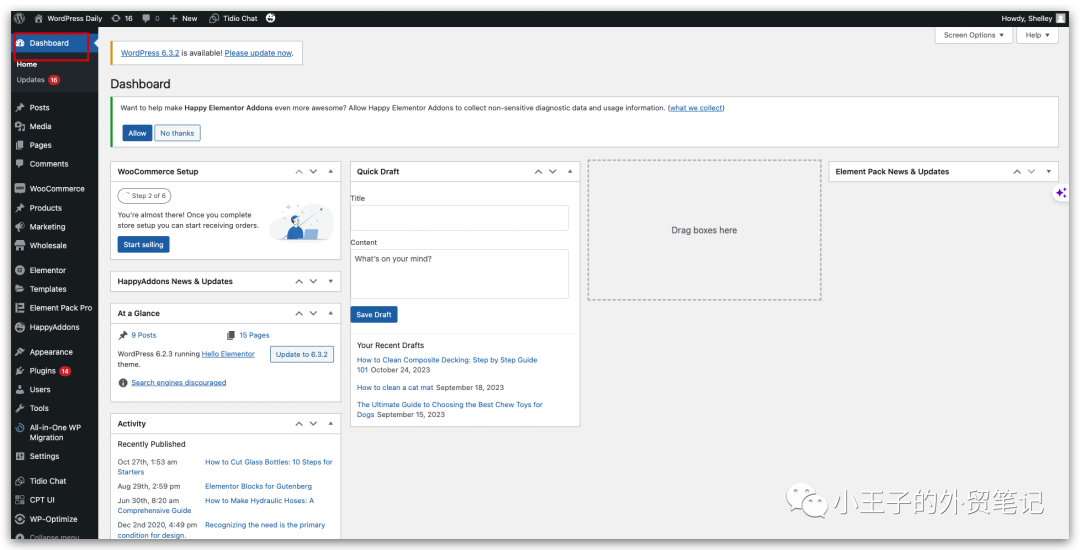Click Please update now link
1080x550 pixels.
point(258,53)
